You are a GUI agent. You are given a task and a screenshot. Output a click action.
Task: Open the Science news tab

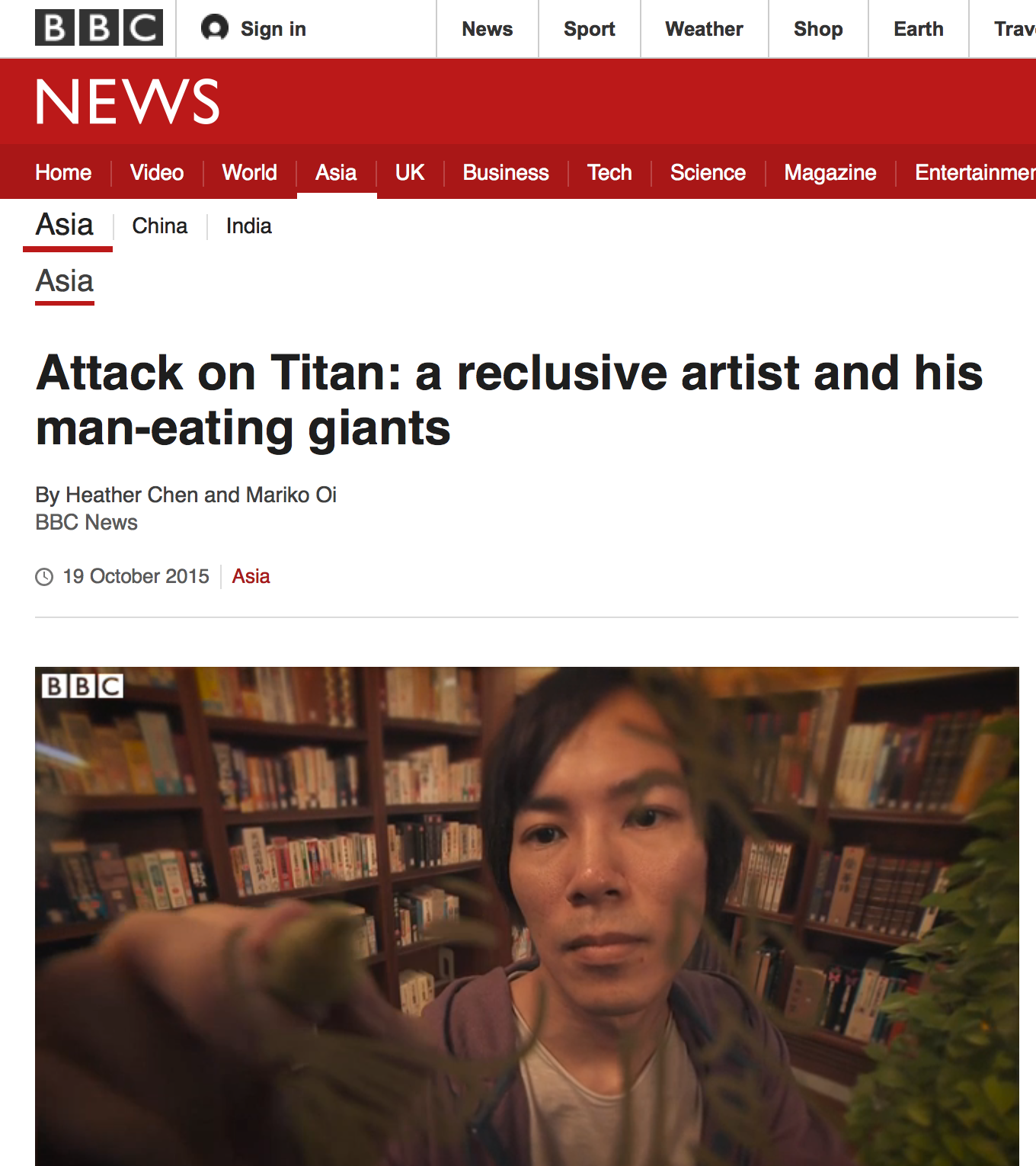coord(708,172)
